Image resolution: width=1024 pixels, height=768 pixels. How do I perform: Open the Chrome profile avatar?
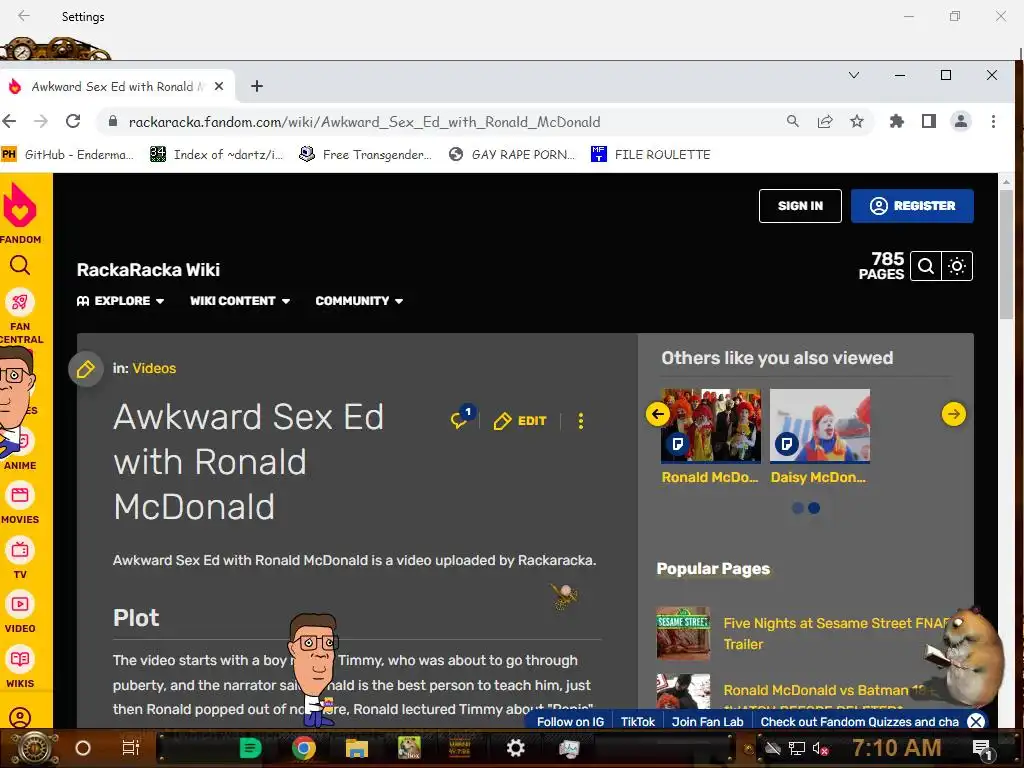pos(961,121)
